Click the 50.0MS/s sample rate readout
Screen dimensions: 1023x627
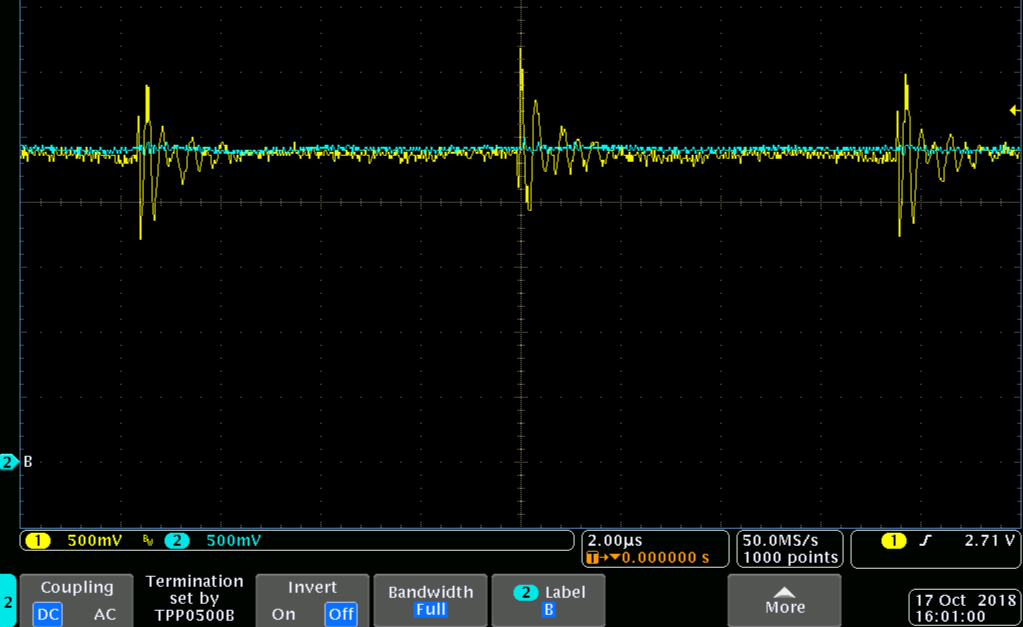[780, 540]
